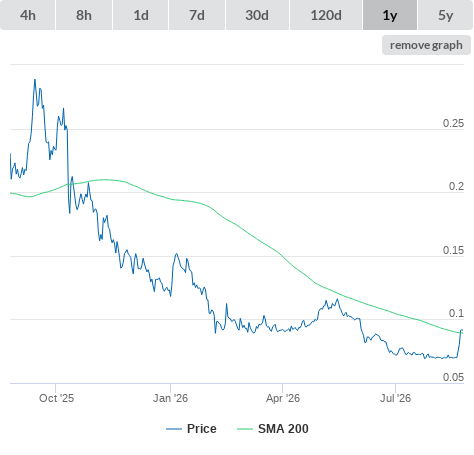Screen dimensions: 474x455
Task: Select the 120d range tab
Action: [326, 15]
